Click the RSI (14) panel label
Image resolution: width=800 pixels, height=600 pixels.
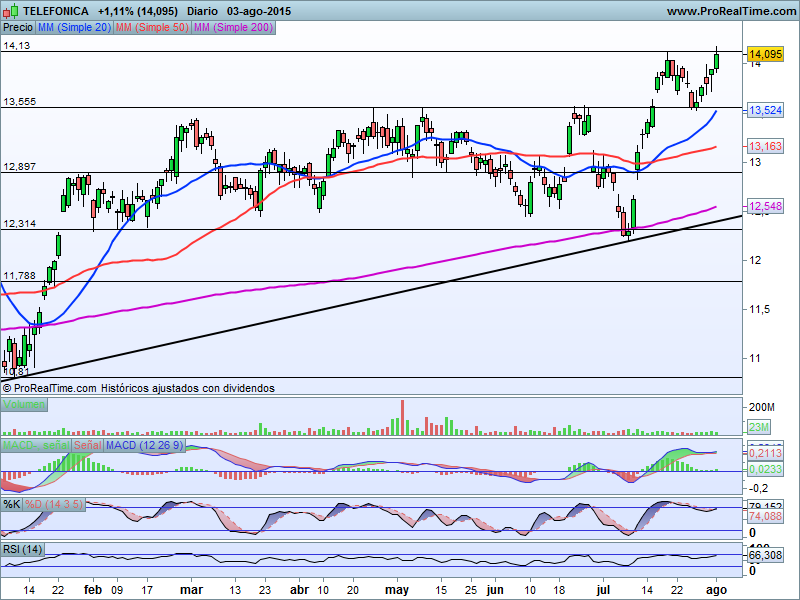point(23,549)
